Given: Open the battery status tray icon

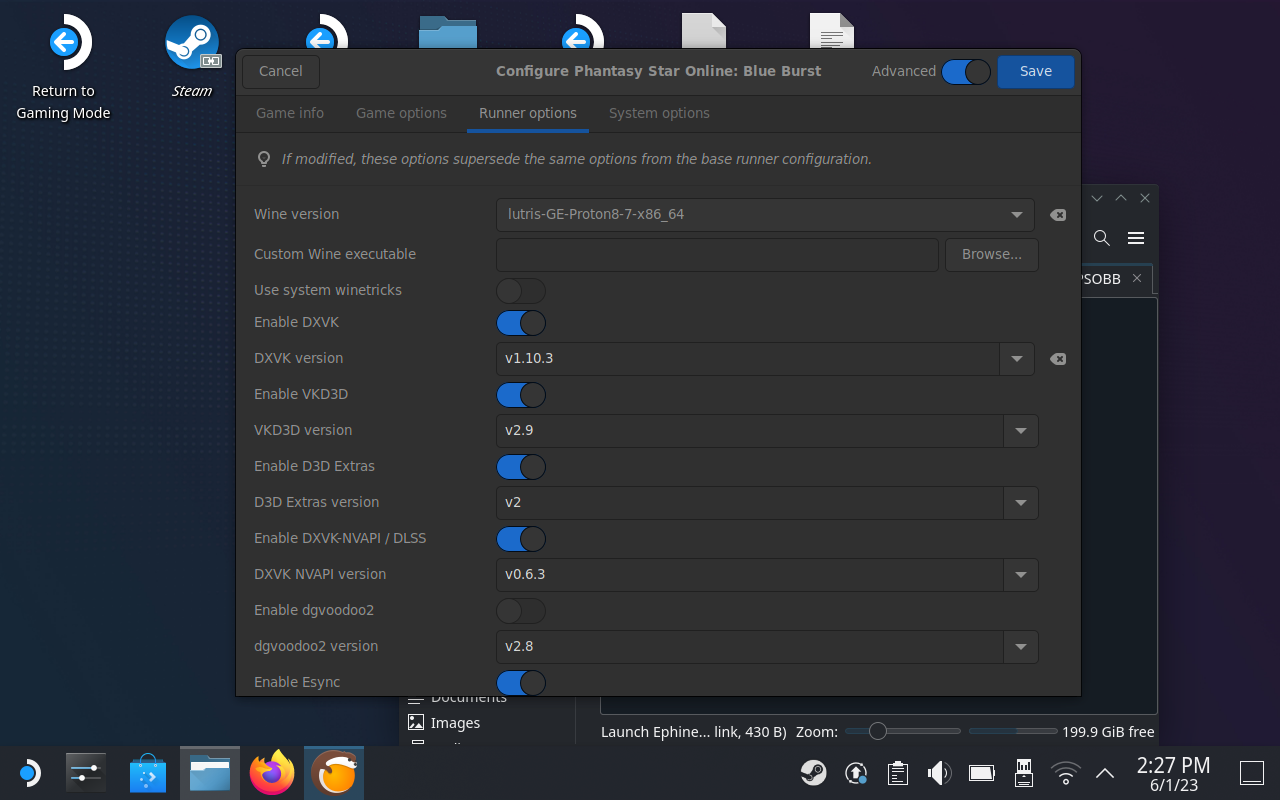Looking at the screenshot, I should [981, 773].
